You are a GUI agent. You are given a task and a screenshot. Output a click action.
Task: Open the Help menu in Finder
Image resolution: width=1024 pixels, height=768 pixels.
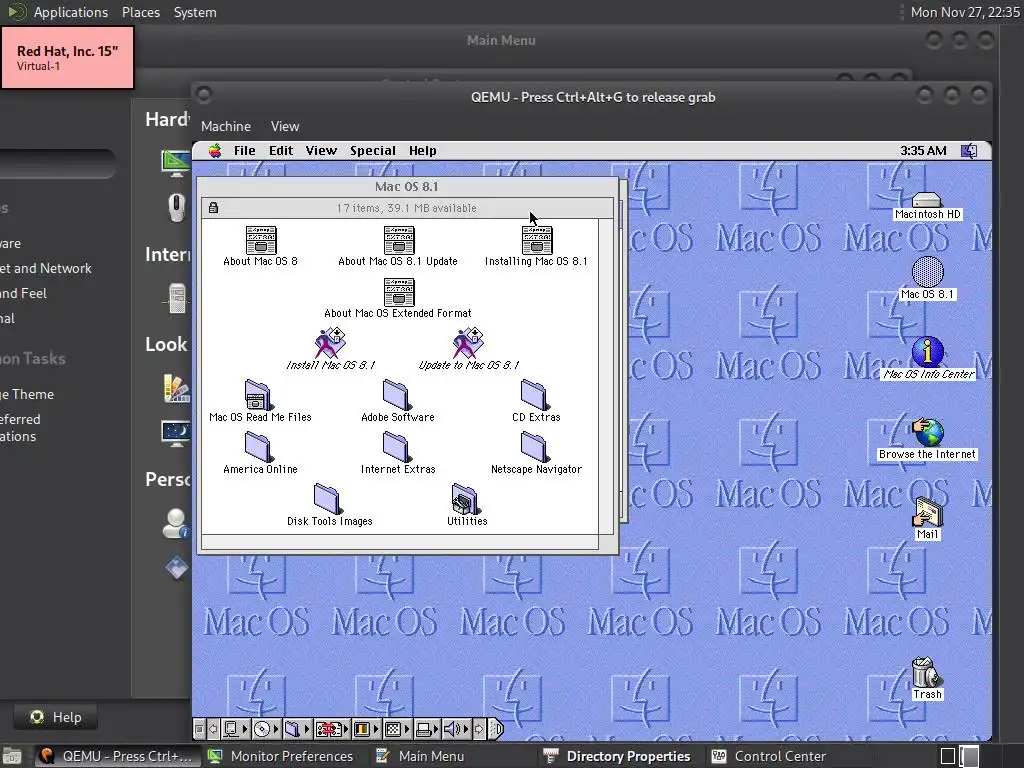[x=423, y=151]
